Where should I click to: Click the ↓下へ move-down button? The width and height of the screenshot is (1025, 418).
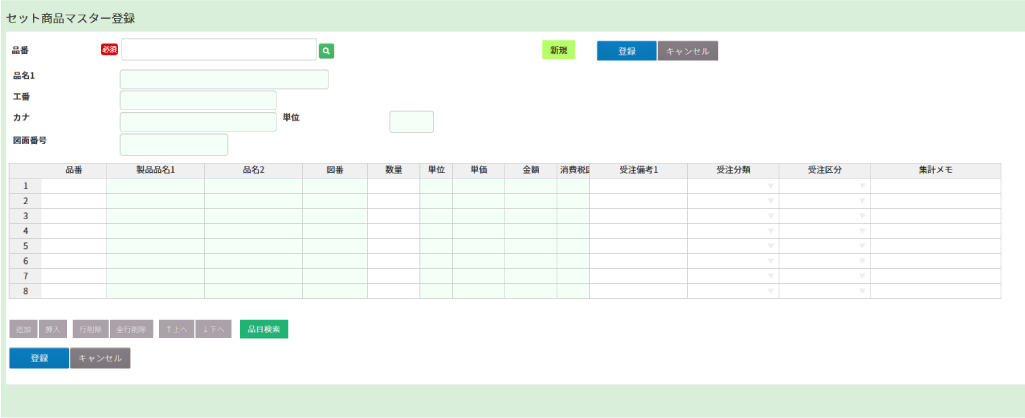tap(214, 329)
